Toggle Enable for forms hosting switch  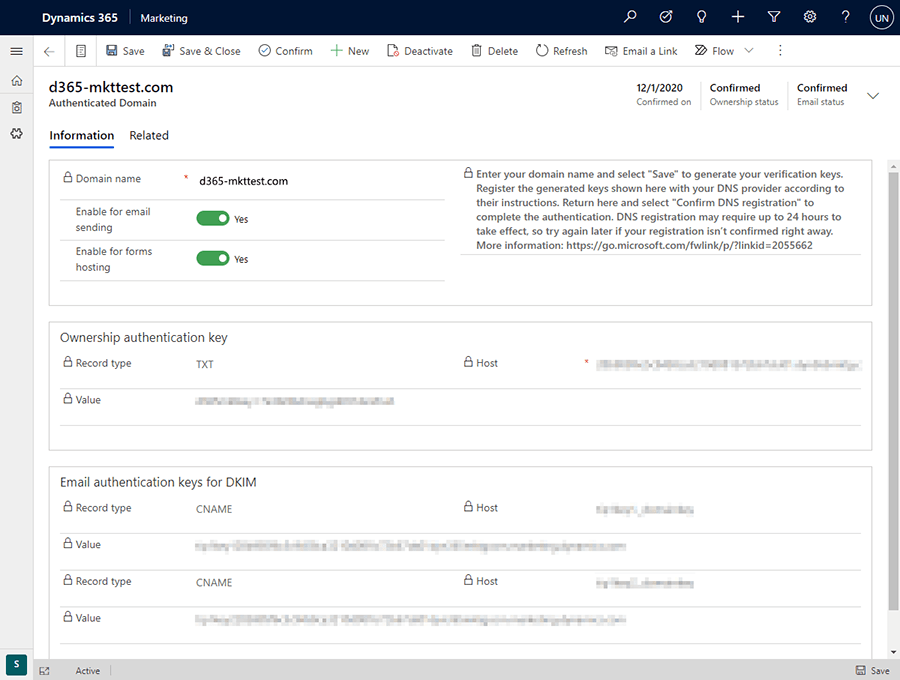(x=213, y=258)
